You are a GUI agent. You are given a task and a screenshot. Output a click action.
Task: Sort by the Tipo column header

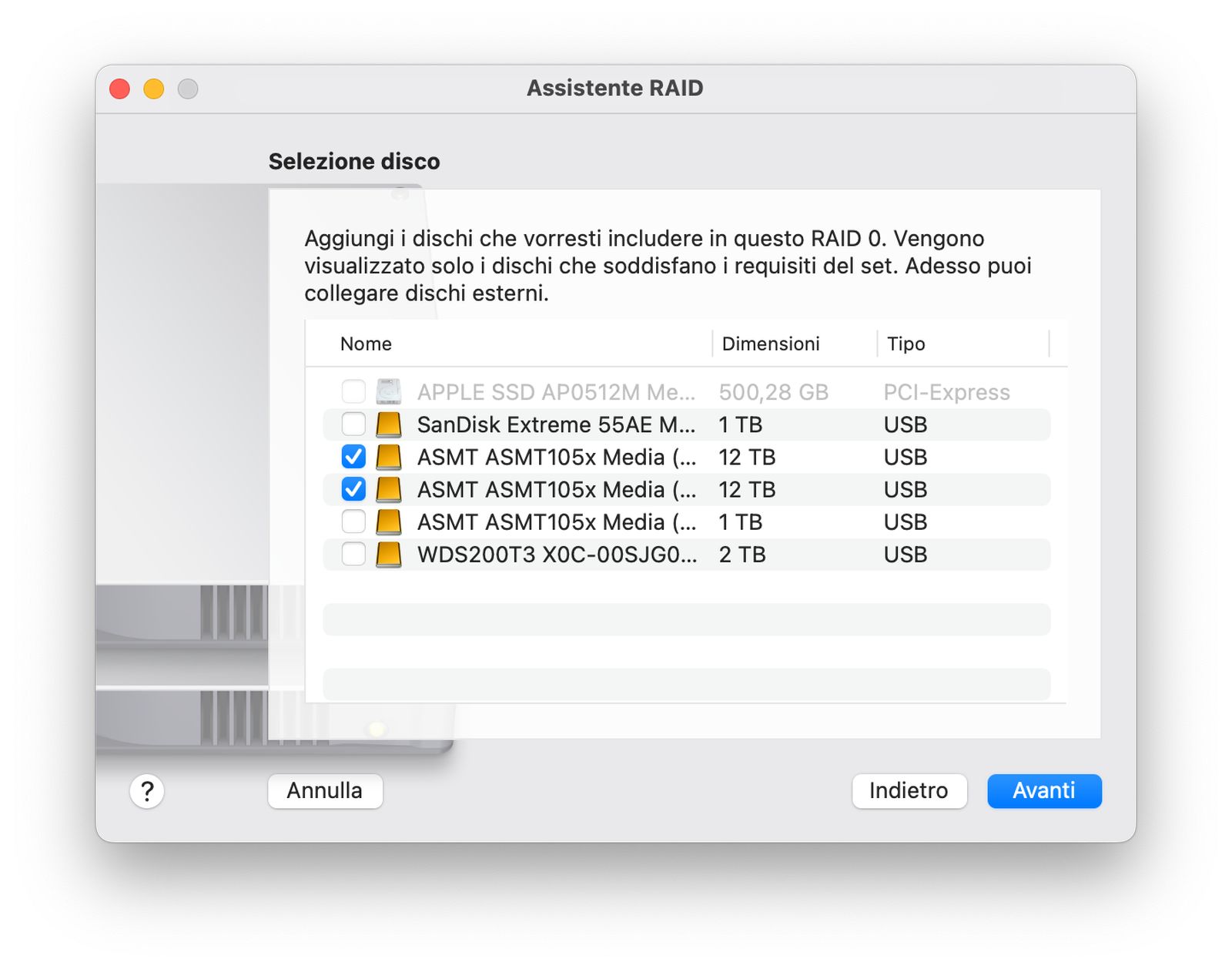click(906, 344)
